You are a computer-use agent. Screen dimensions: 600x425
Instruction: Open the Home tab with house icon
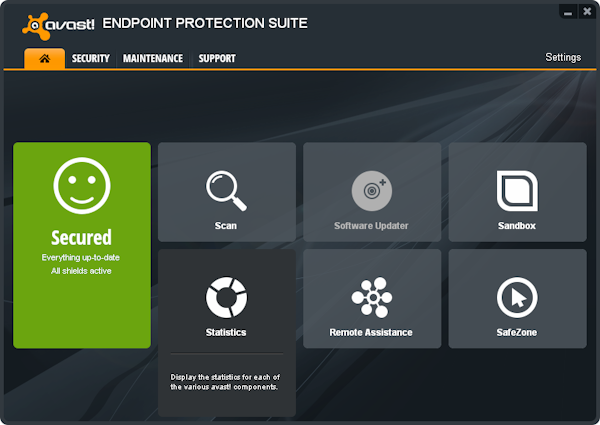[45, 58]
